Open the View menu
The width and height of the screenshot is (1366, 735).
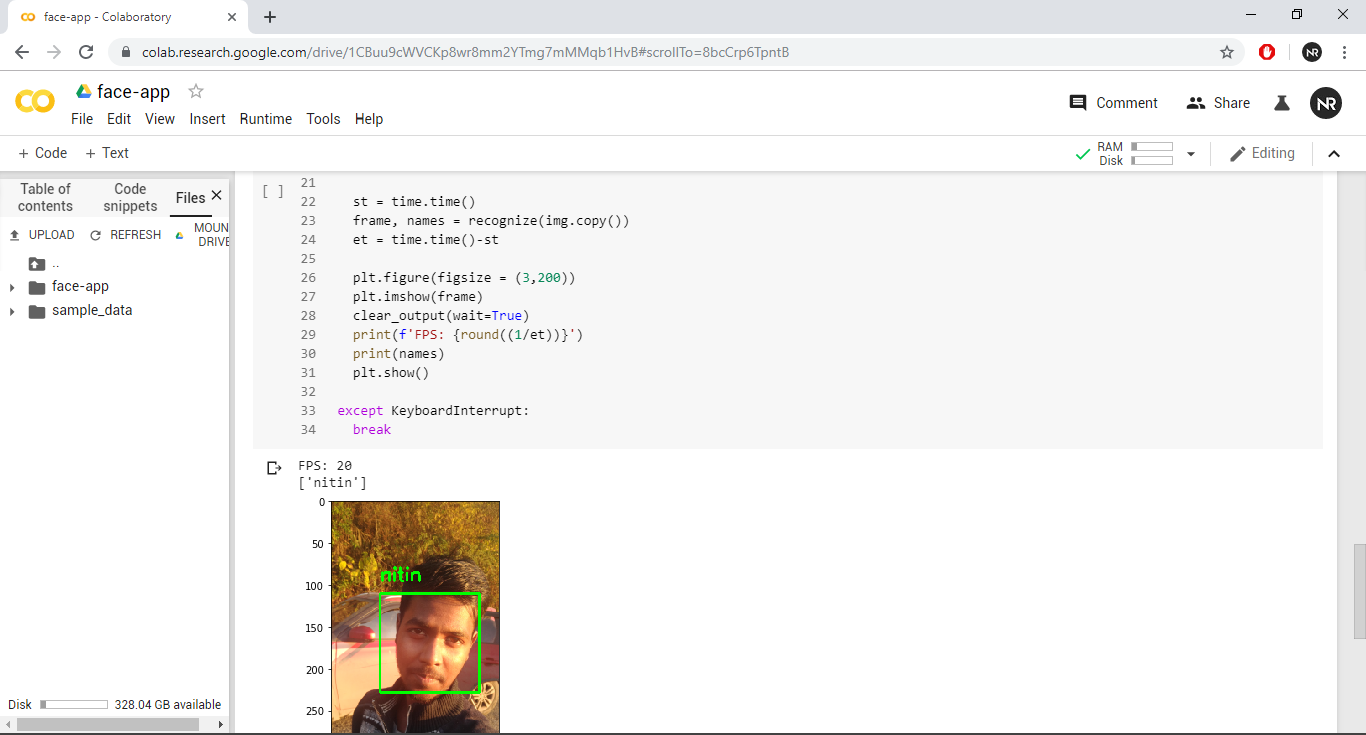point(160,119)
